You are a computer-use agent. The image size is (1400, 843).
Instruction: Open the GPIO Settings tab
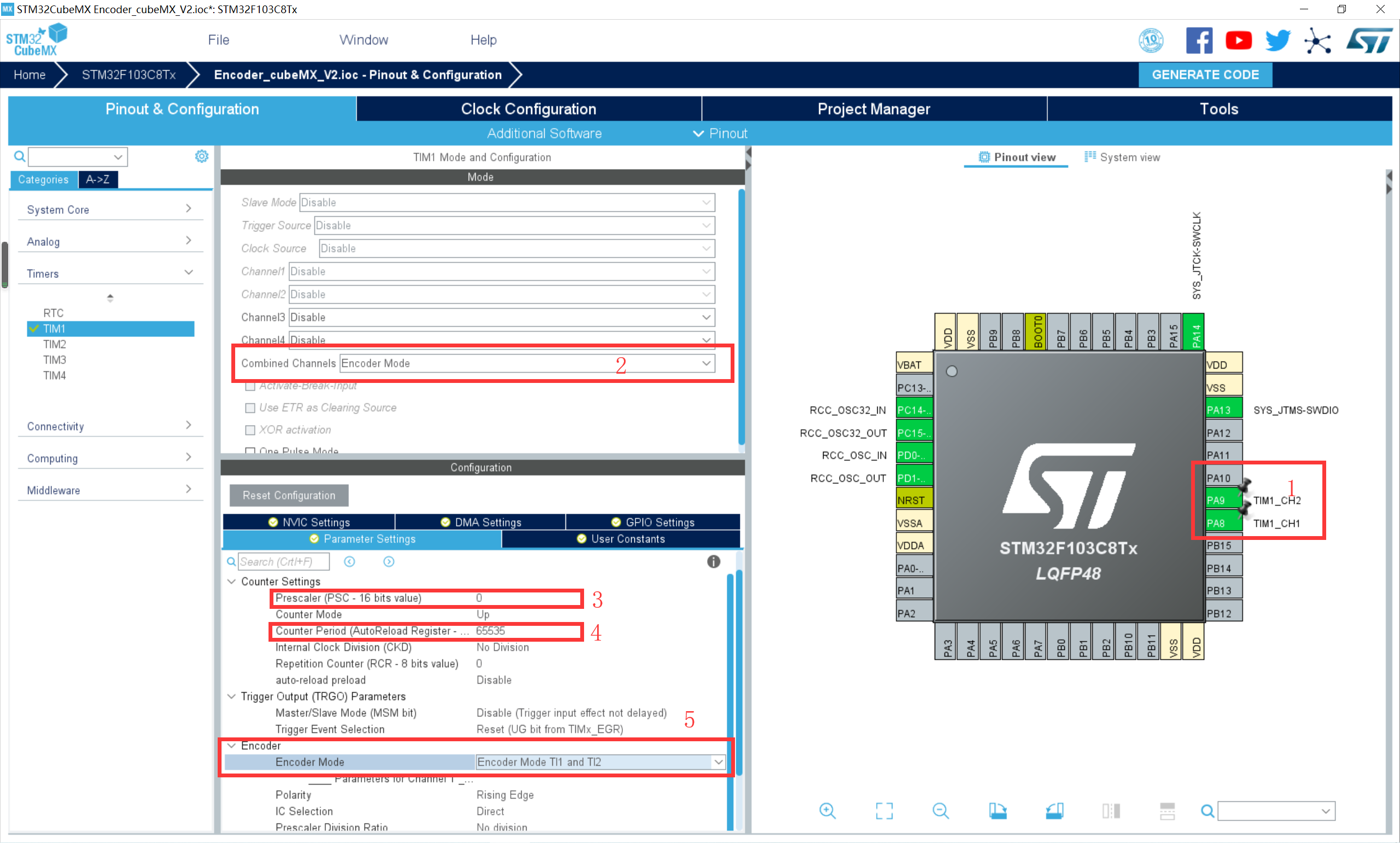pos(653,522)
